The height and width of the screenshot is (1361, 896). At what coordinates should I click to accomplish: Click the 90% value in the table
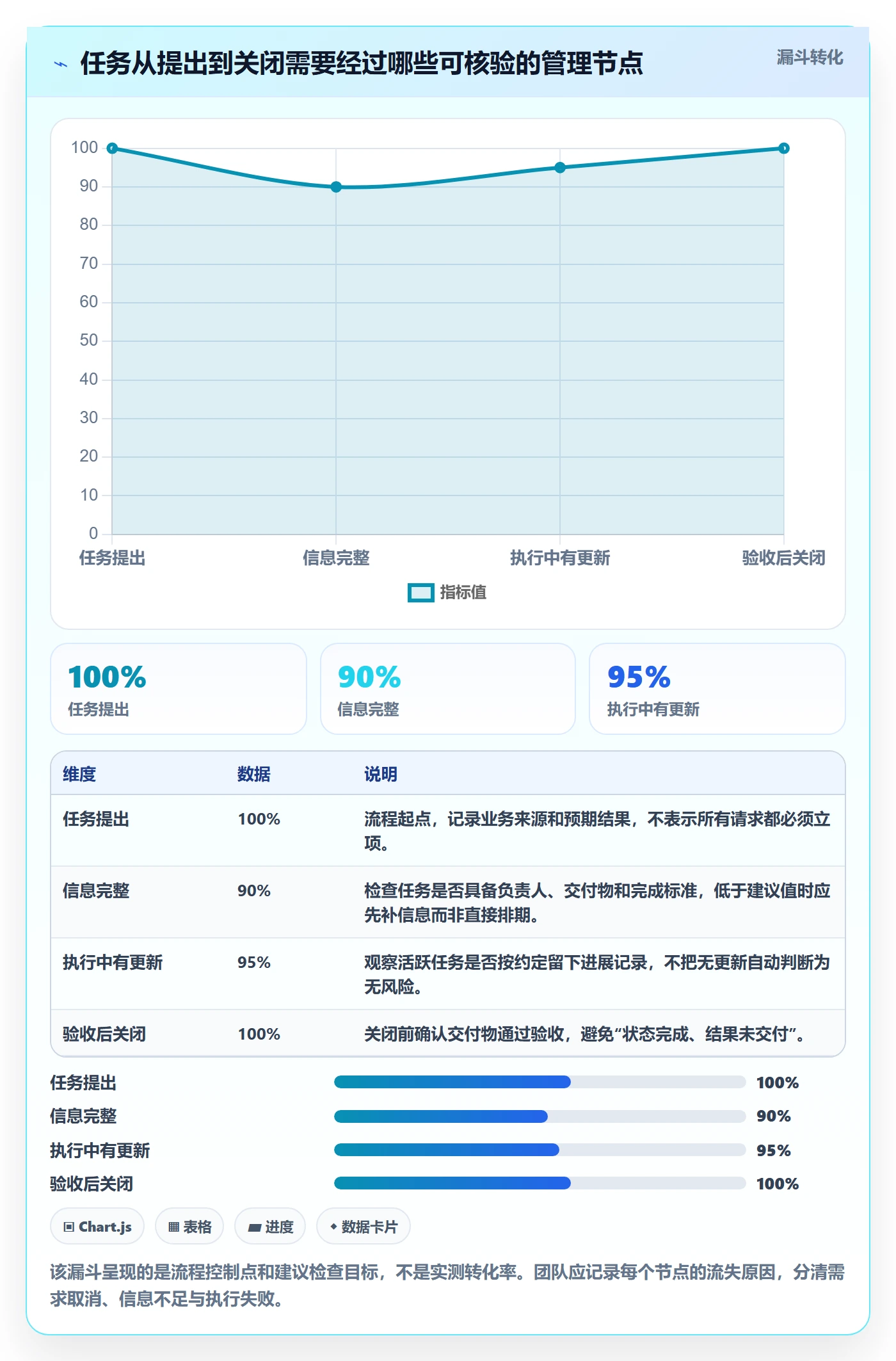tap(254, 890)
